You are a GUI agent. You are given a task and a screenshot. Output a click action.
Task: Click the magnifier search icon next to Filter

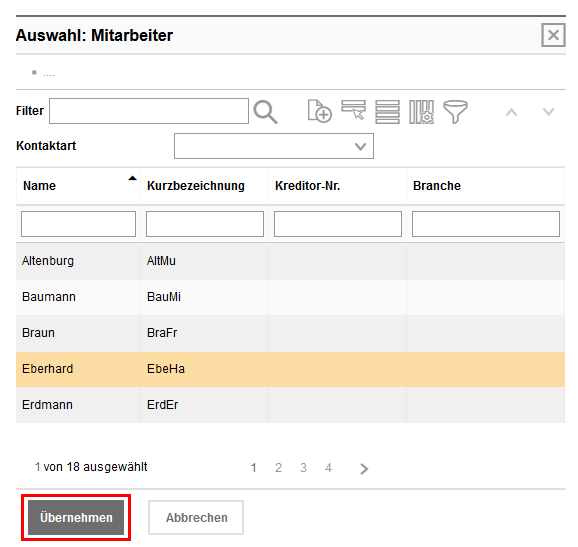(x=265, y=112)
